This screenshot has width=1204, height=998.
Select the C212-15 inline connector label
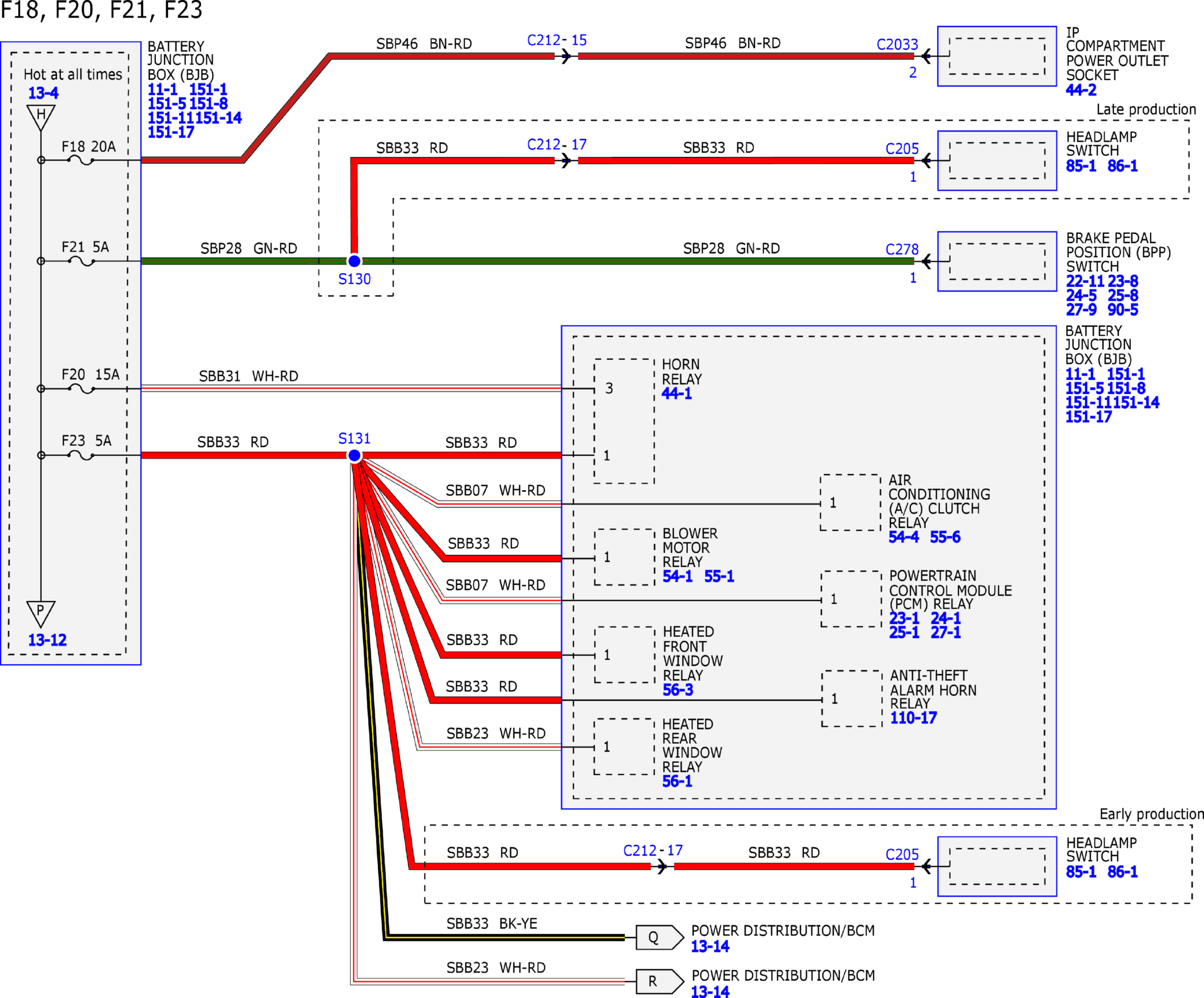[557, 41]
